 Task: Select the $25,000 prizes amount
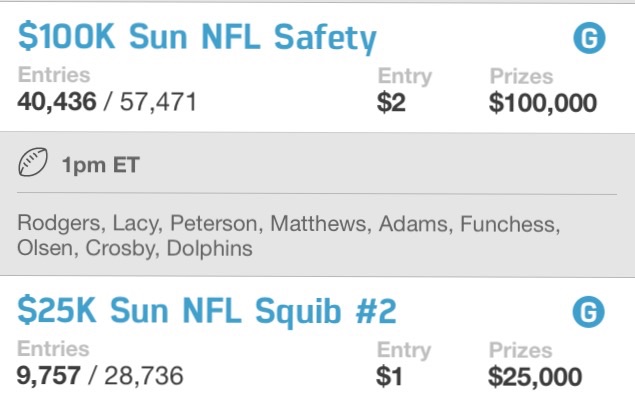[x=535, y=377]
